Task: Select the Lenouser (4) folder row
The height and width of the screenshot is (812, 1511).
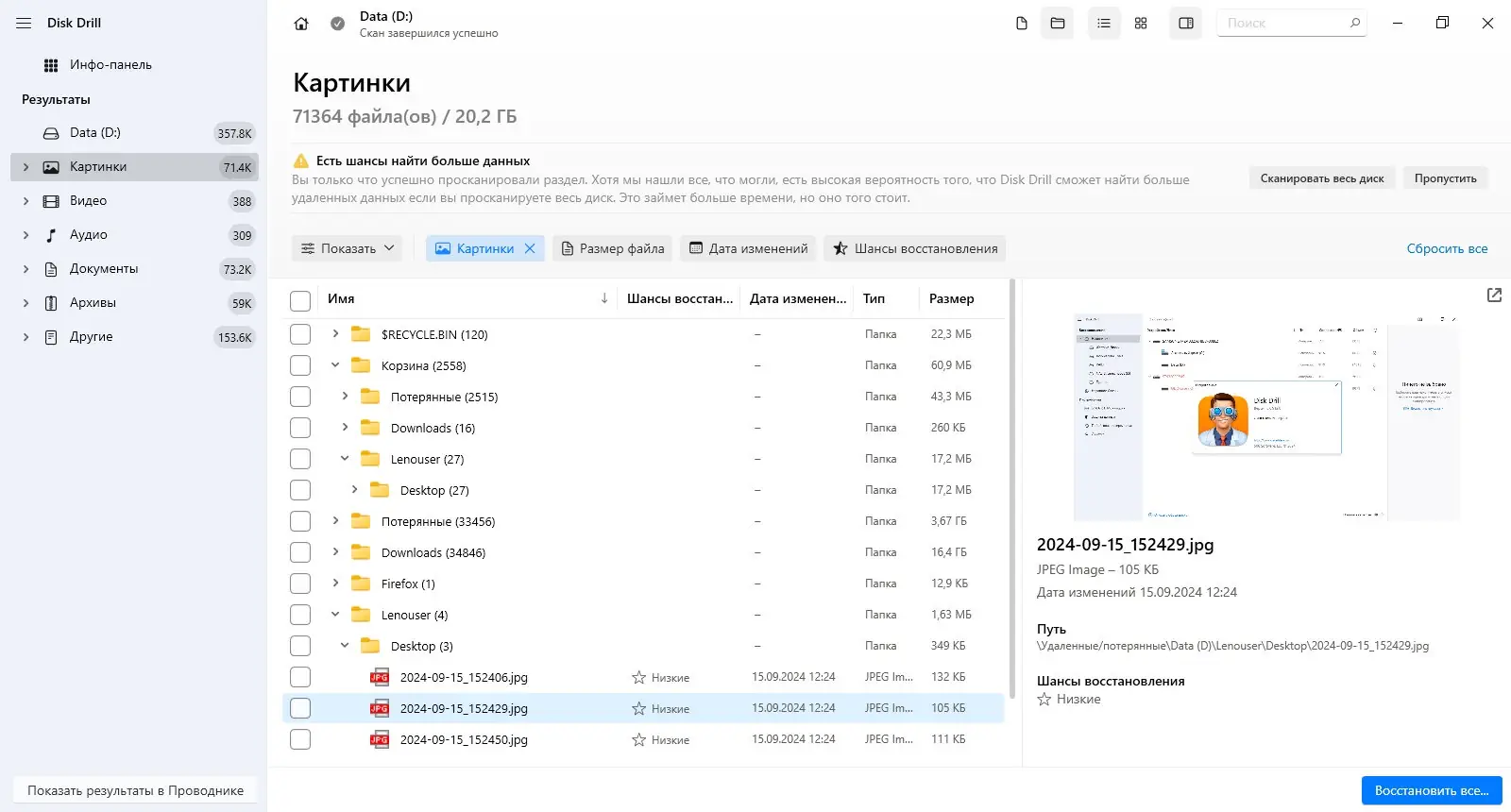Action: 643,615
